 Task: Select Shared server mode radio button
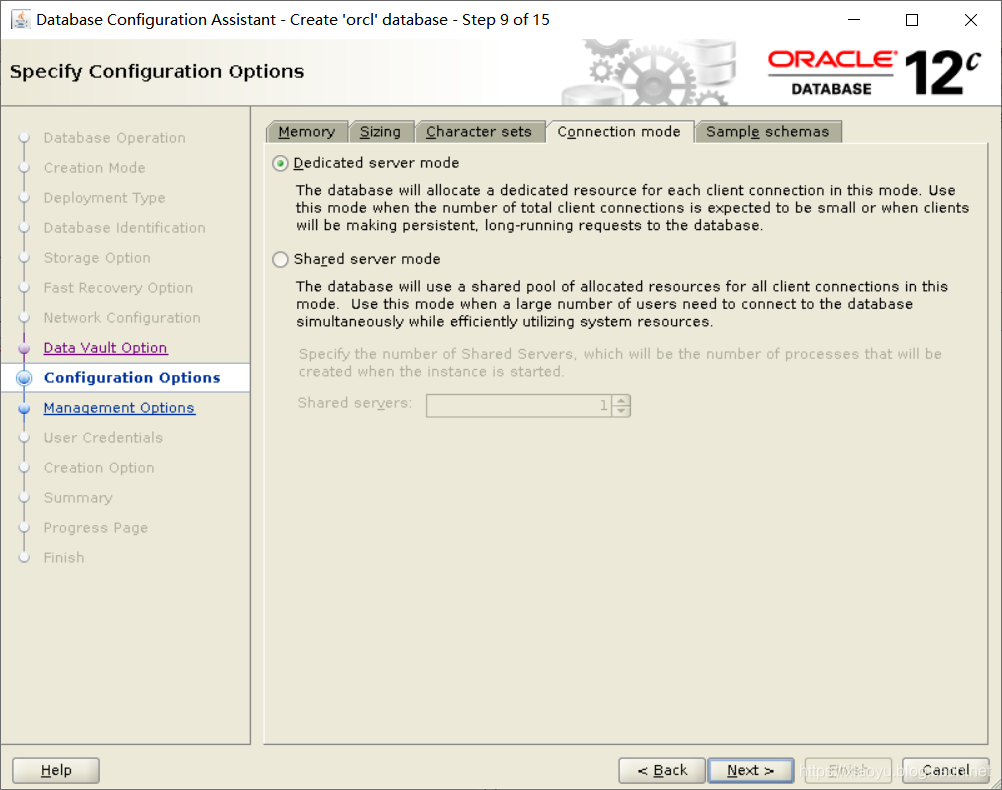coord(280,259)
